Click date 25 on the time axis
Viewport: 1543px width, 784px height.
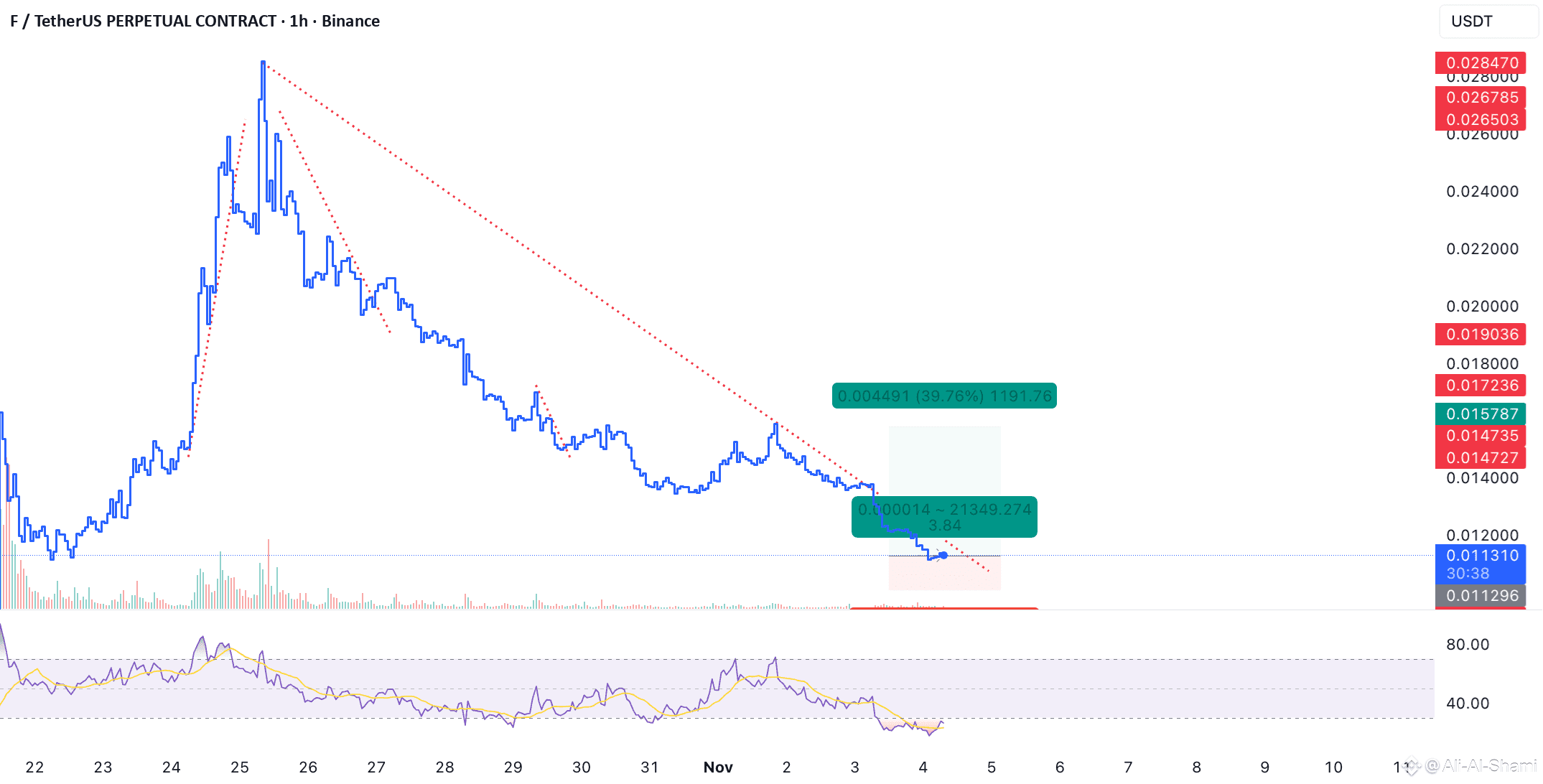239,767
